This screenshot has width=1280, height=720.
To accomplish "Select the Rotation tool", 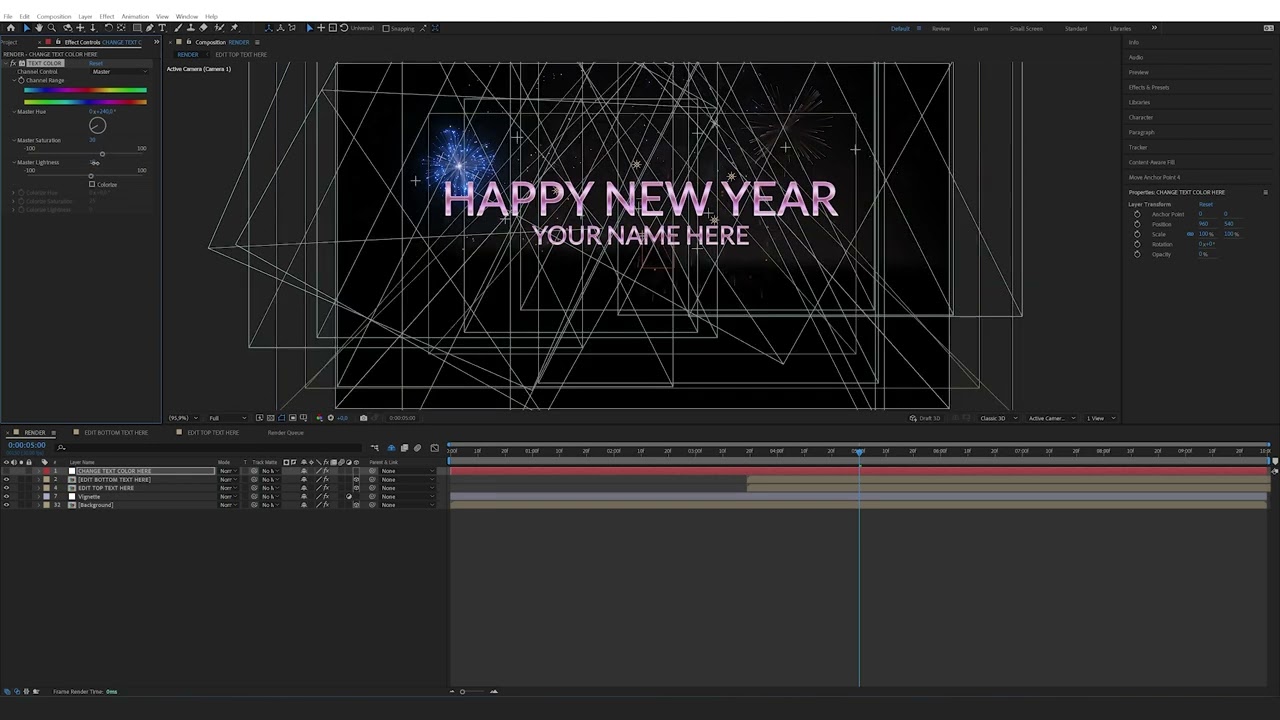I will [x=108, y=28].
